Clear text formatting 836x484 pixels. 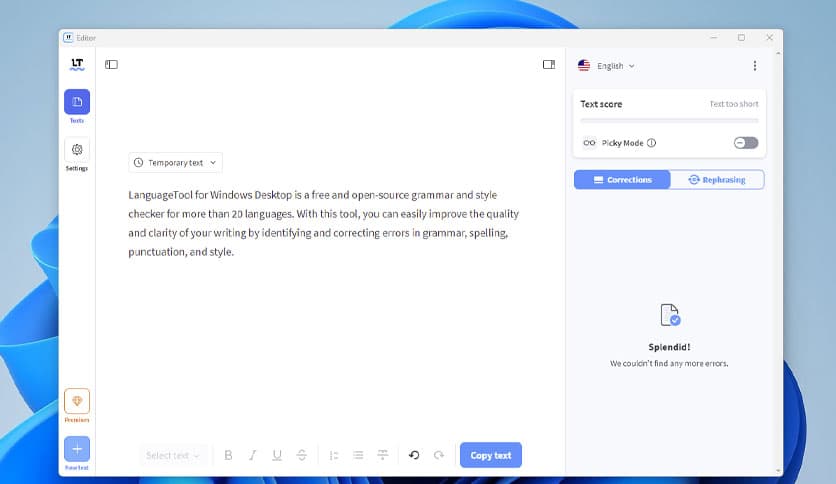tap(383, 455)
